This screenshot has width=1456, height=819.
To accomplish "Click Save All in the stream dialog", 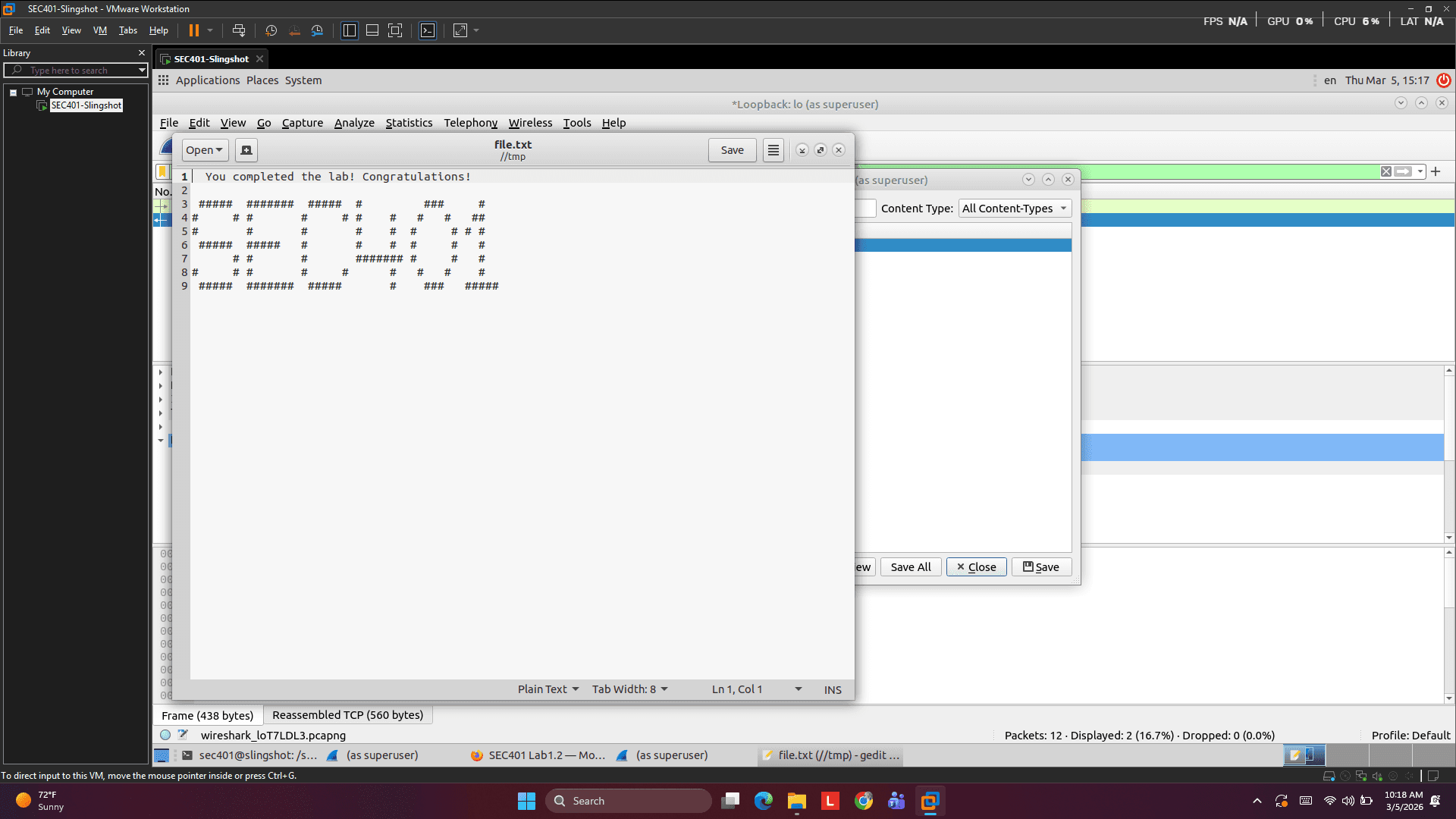I will point(910,566).
